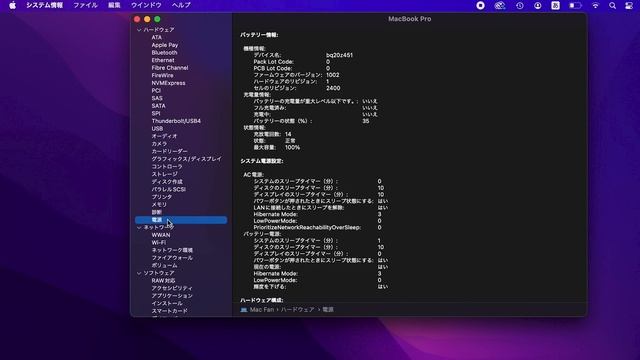Image resolution: width=640 pixels, height=360 pixels.
Task: Collapse the ネットワーク section
Action: (139, 227)
